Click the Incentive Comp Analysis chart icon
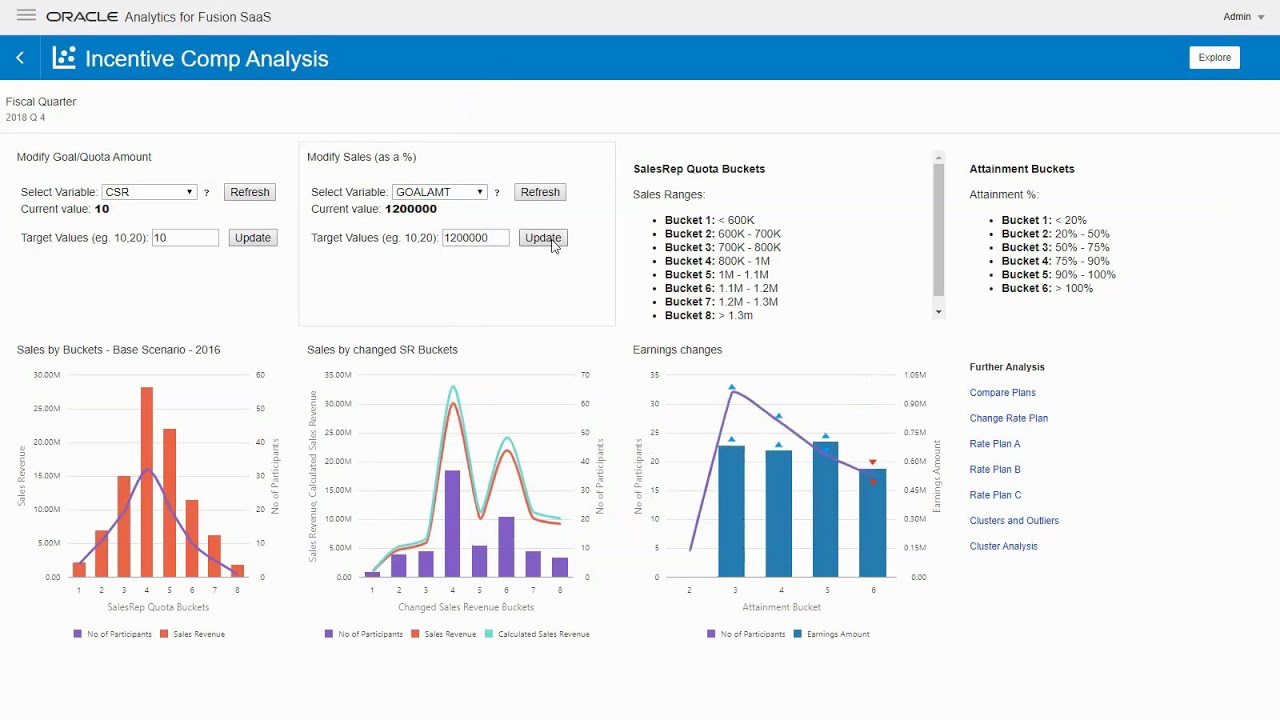Screen dimensions: 1280x720 pyautogui.click(x=64, y=58)
